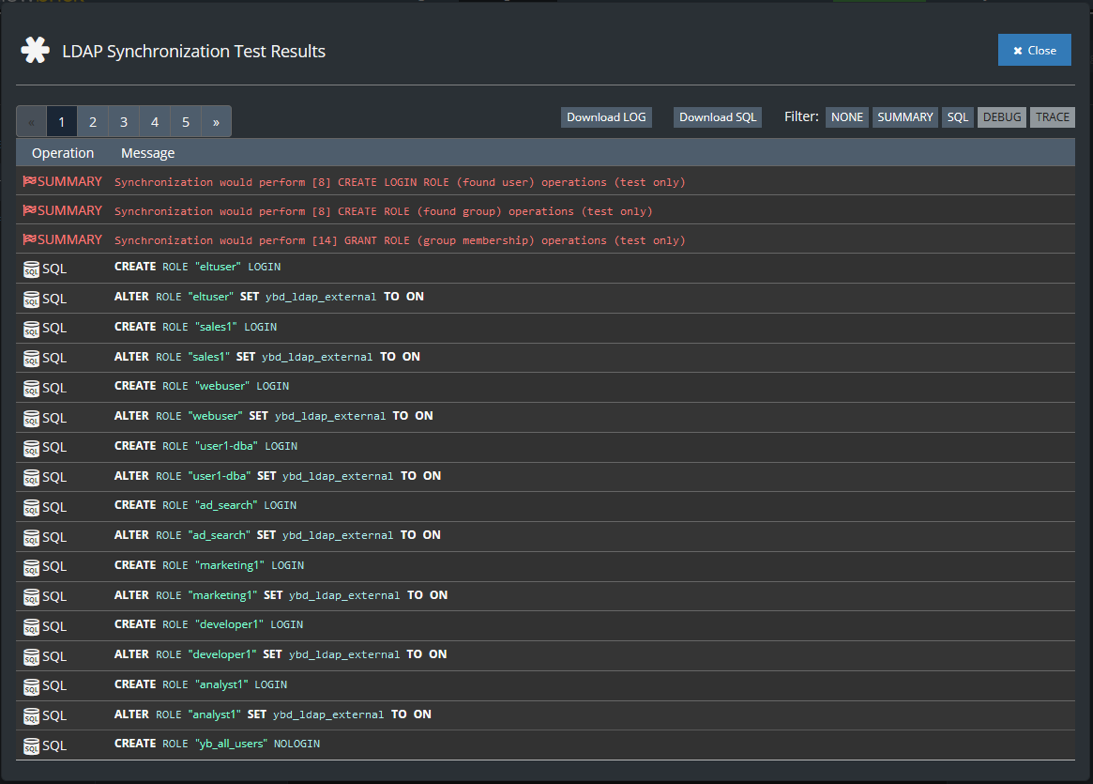Click the asterisk logo icon beside dialog title

point(36,51)
